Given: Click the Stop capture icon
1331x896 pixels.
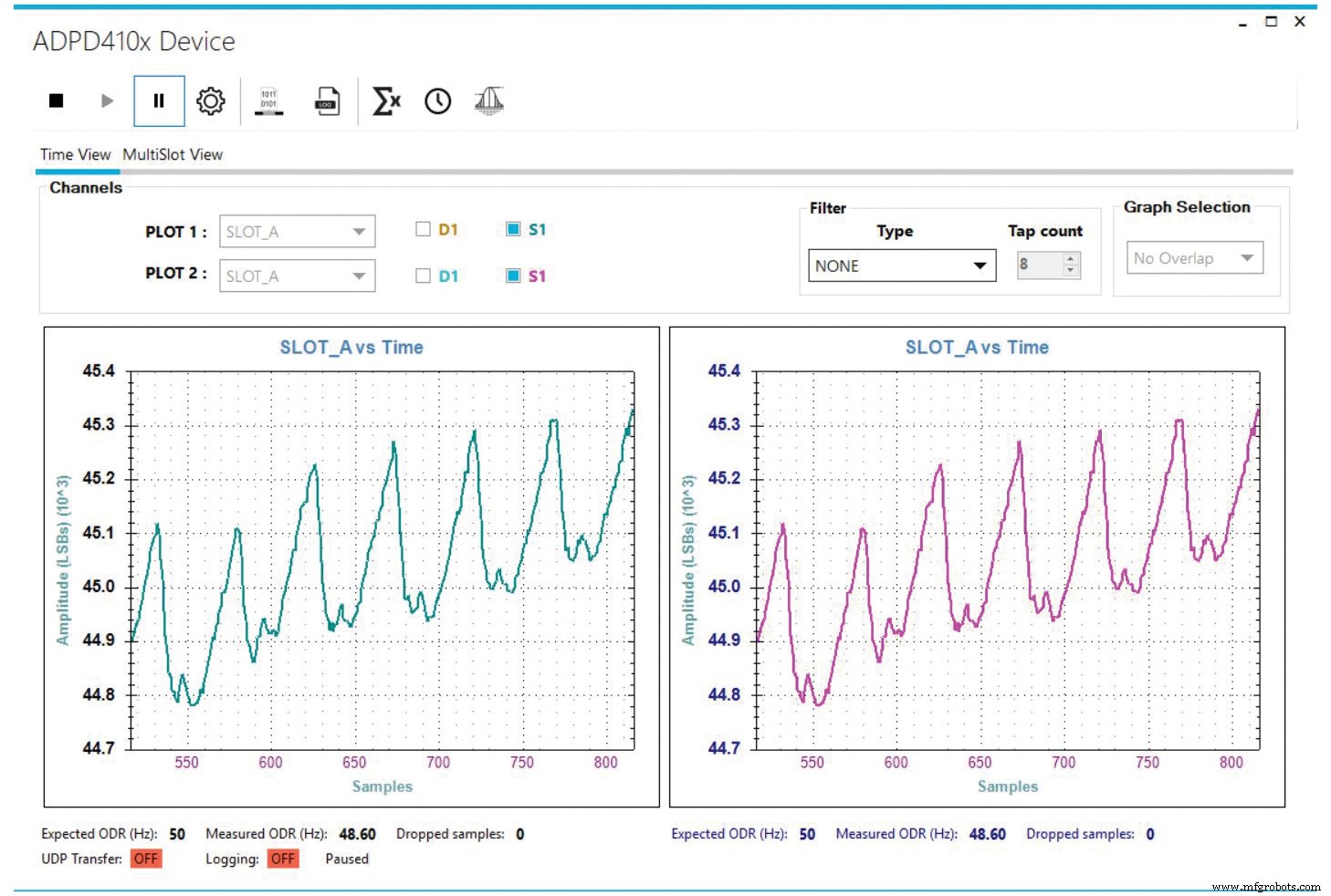Looking at the screenshot, I should tap(55, 100).
